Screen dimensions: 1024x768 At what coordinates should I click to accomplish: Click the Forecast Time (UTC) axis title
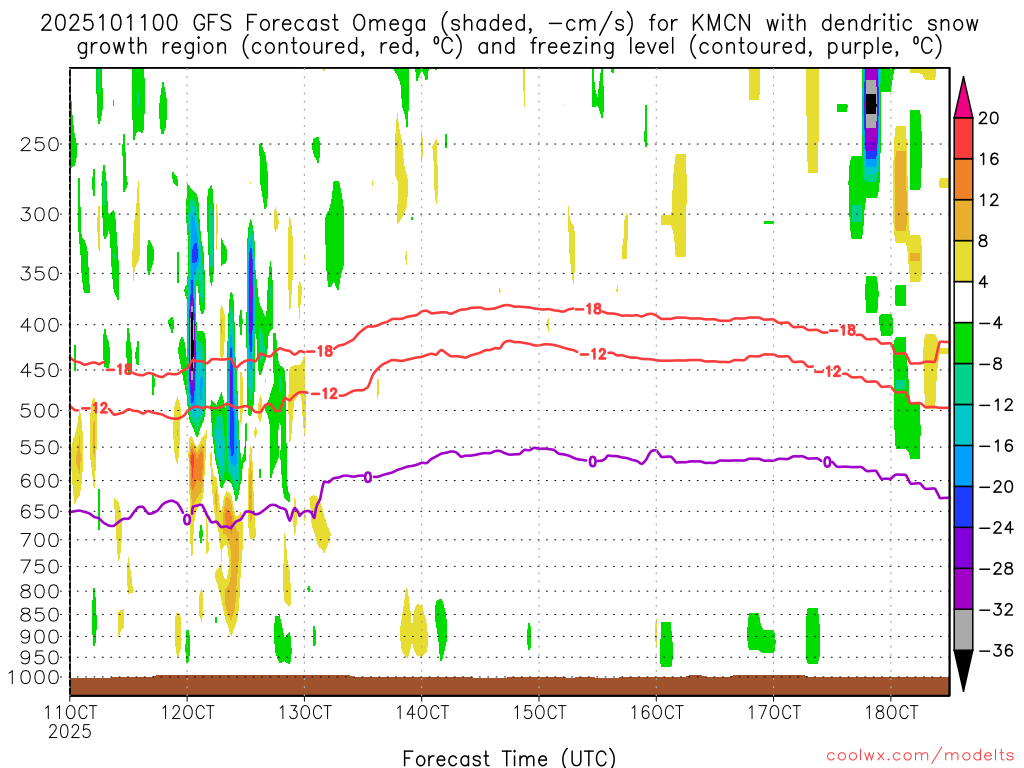[x=509, y=758]
